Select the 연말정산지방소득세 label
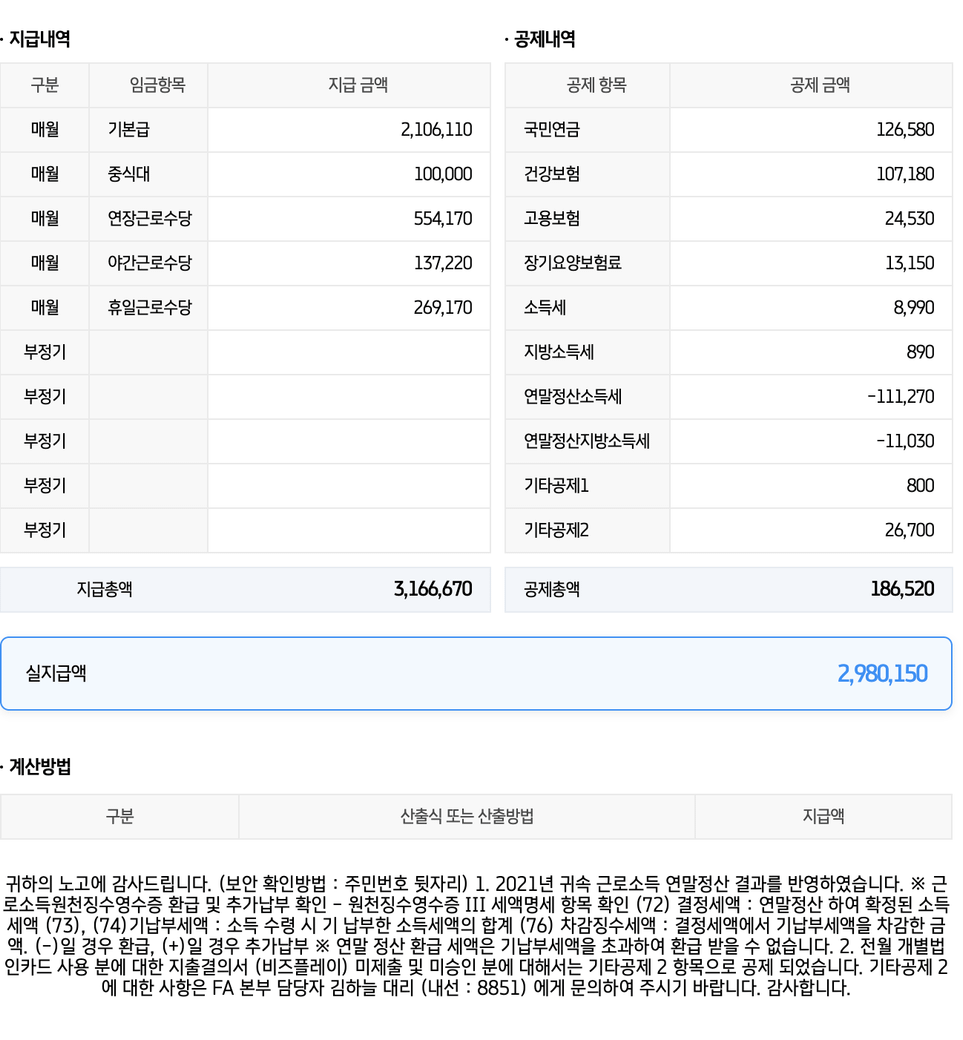The image size is (963, 1040). click(586, 441)
